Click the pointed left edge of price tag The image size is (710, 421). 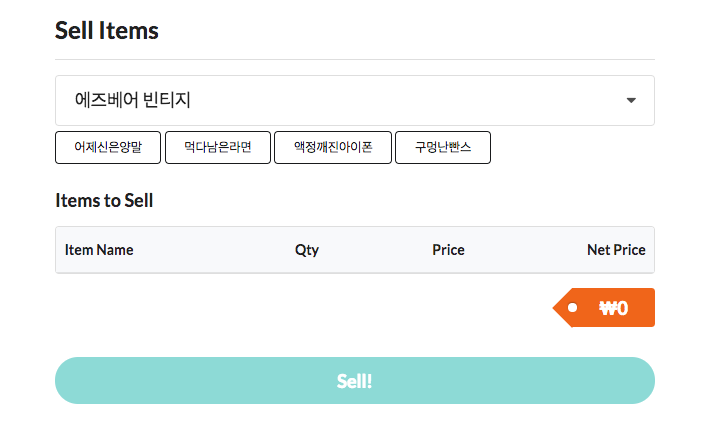point(557,308)
